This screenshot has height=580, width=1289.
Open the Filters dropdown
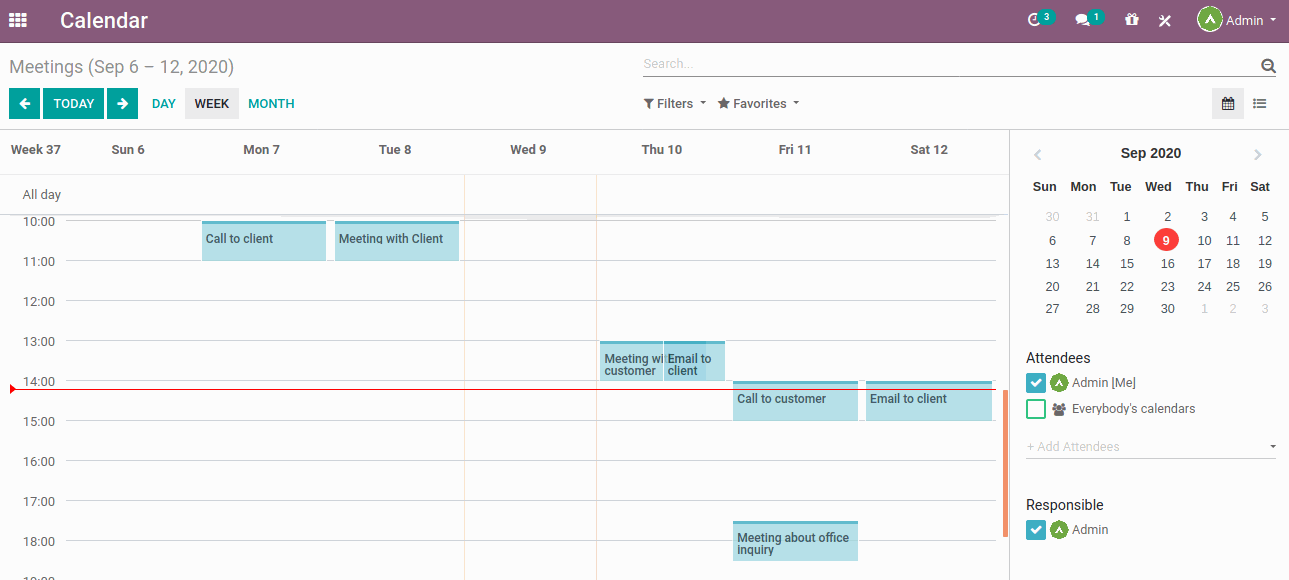[674, 103]
